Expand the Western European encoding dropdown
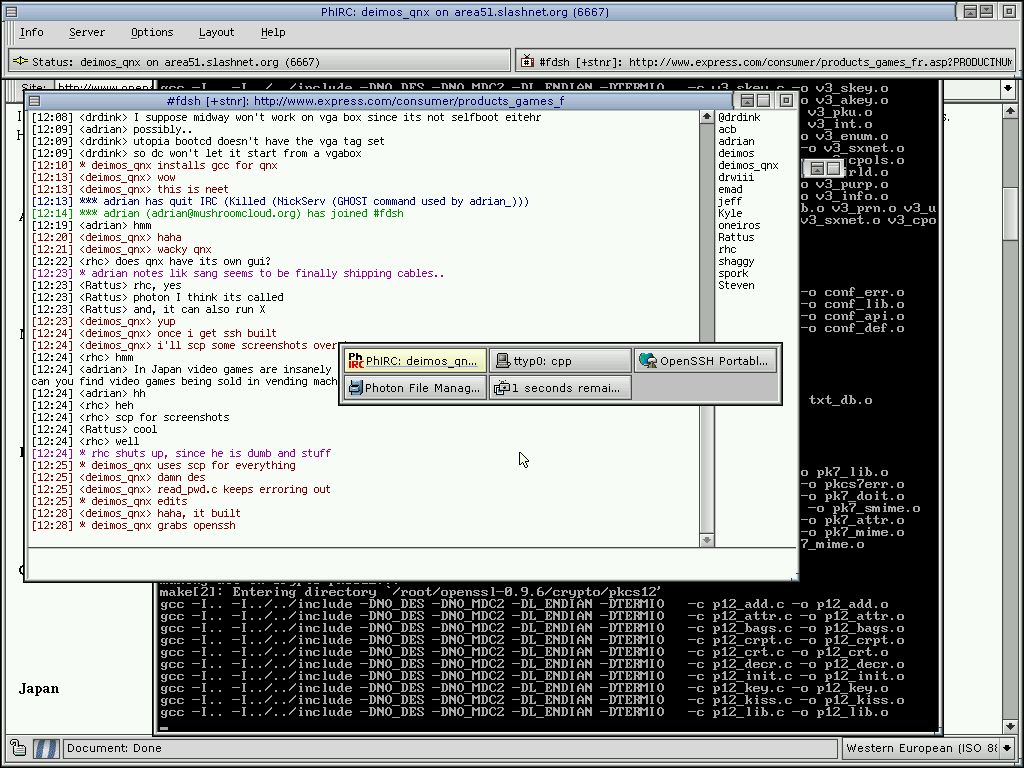This screenshot has height=768, width=1024. [1008, 748]
